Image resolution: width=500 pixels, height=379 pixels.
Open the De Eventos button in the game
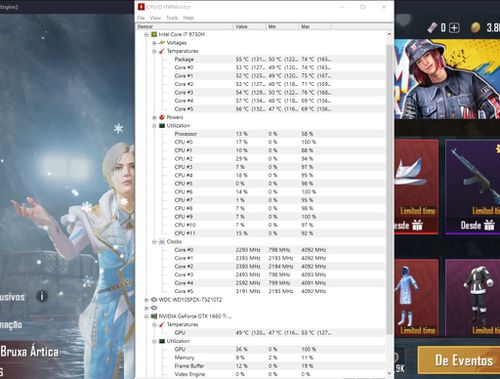459,360
